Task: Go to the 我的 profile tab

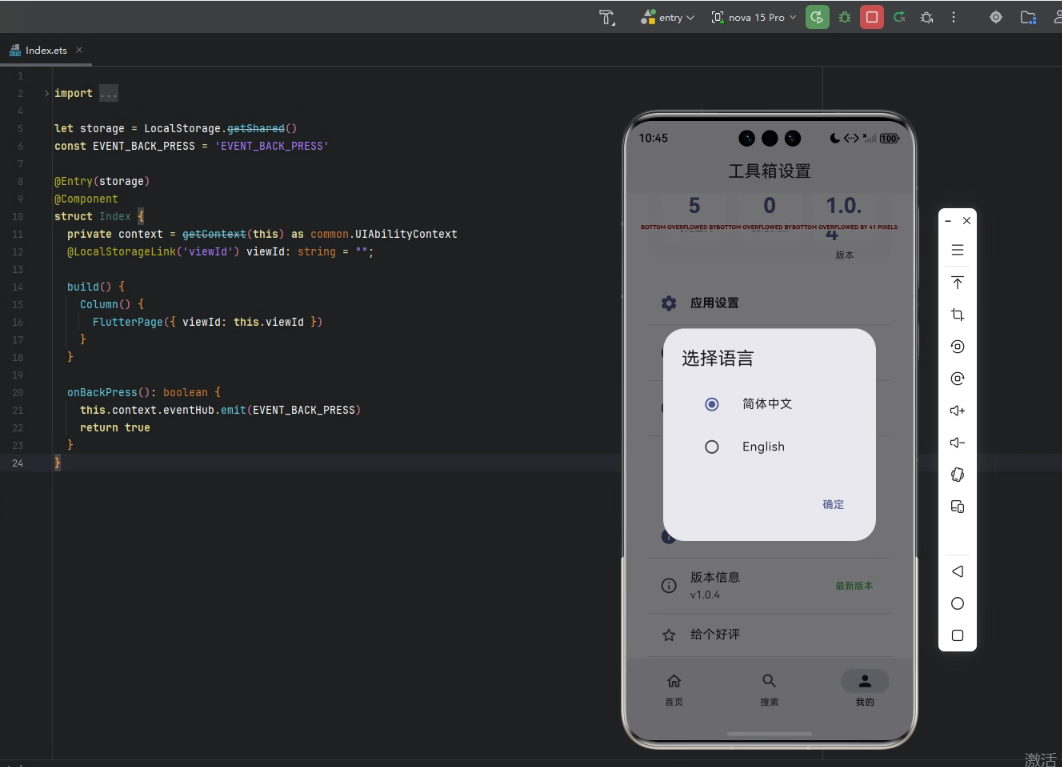Action: (x=865, y=689)
